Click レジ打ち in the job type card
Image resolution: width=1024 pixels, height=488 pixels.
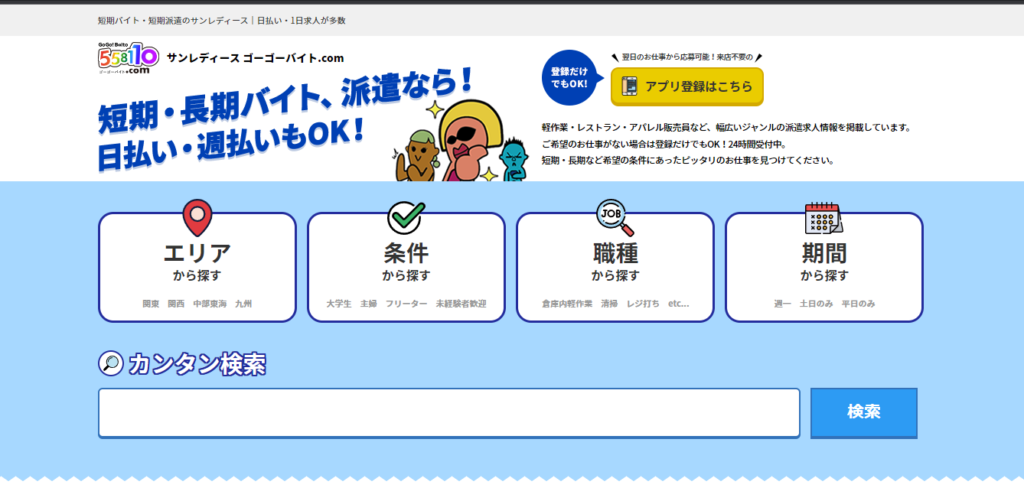(x=643, y=304)
